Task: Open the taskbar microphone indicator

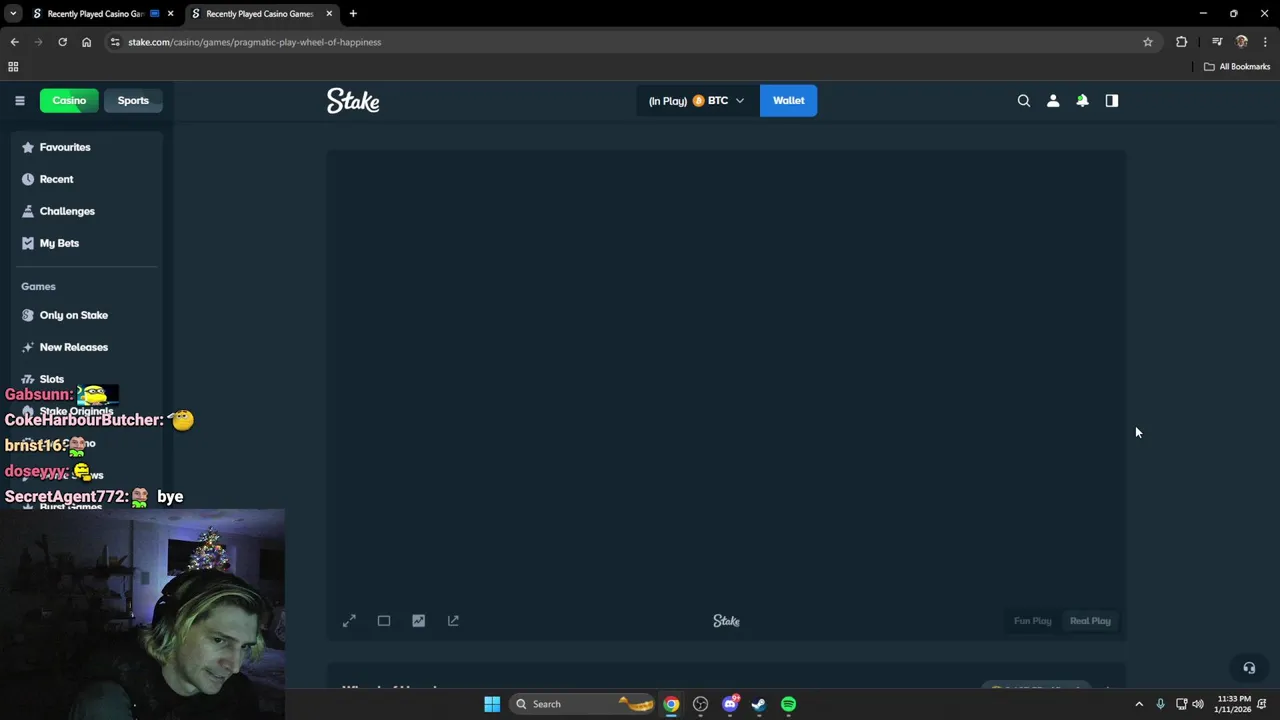Action: [x=1160, y=704]
